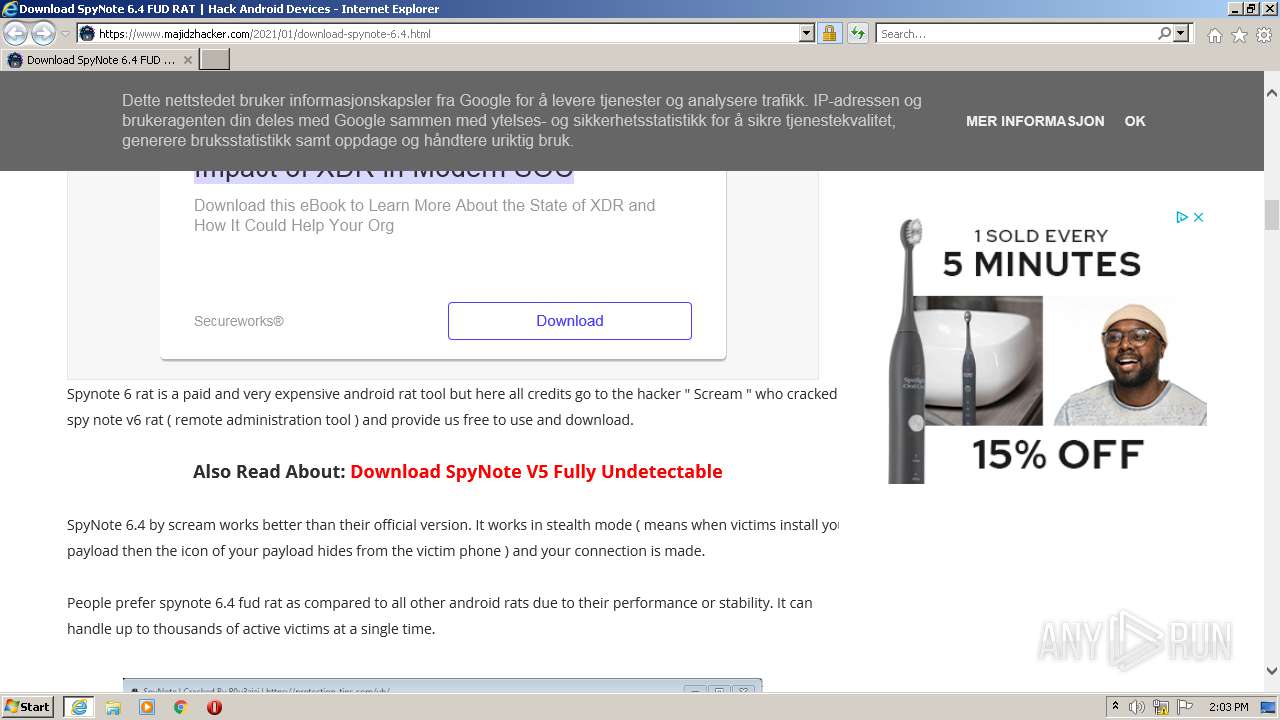Launch Google Chrome from the taskbar
This screenshot has height=720, width=1280.
coord(181,707)
